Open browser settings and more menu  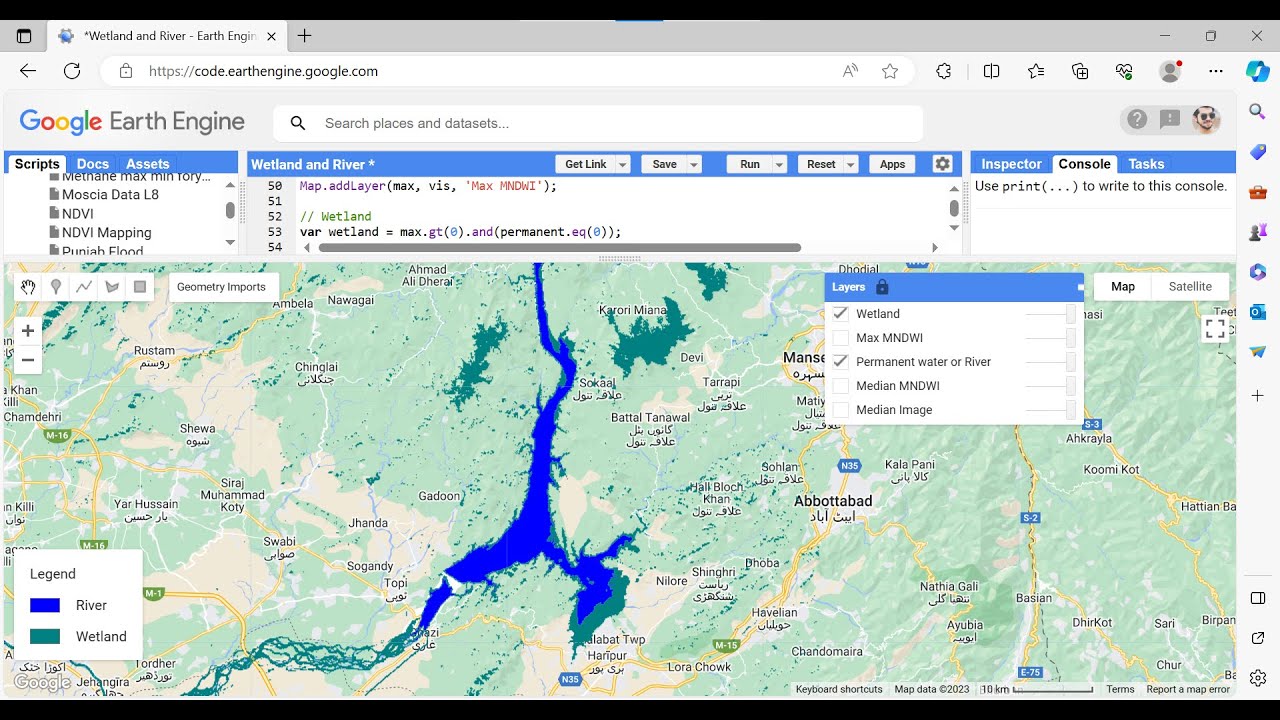[1216, 71]
